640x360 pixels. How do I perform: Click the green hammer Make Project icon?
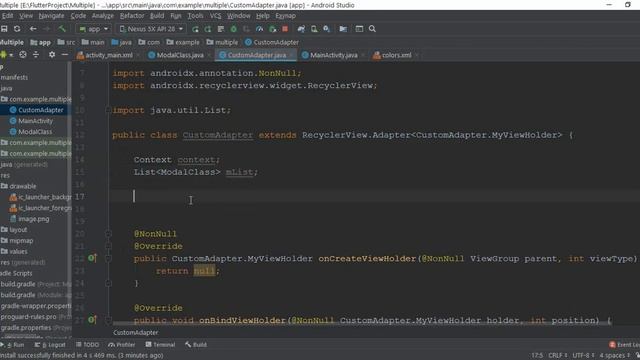[x=62, y=29]
